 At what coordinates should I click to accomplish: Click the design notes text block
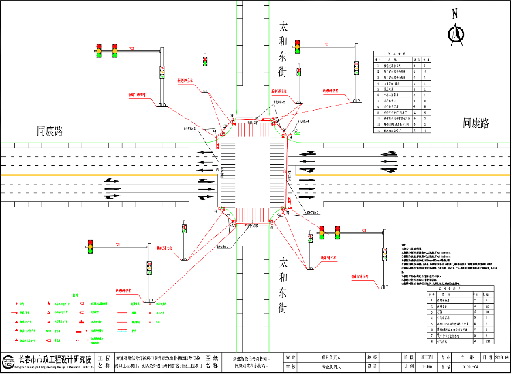(x=449, y=265)
